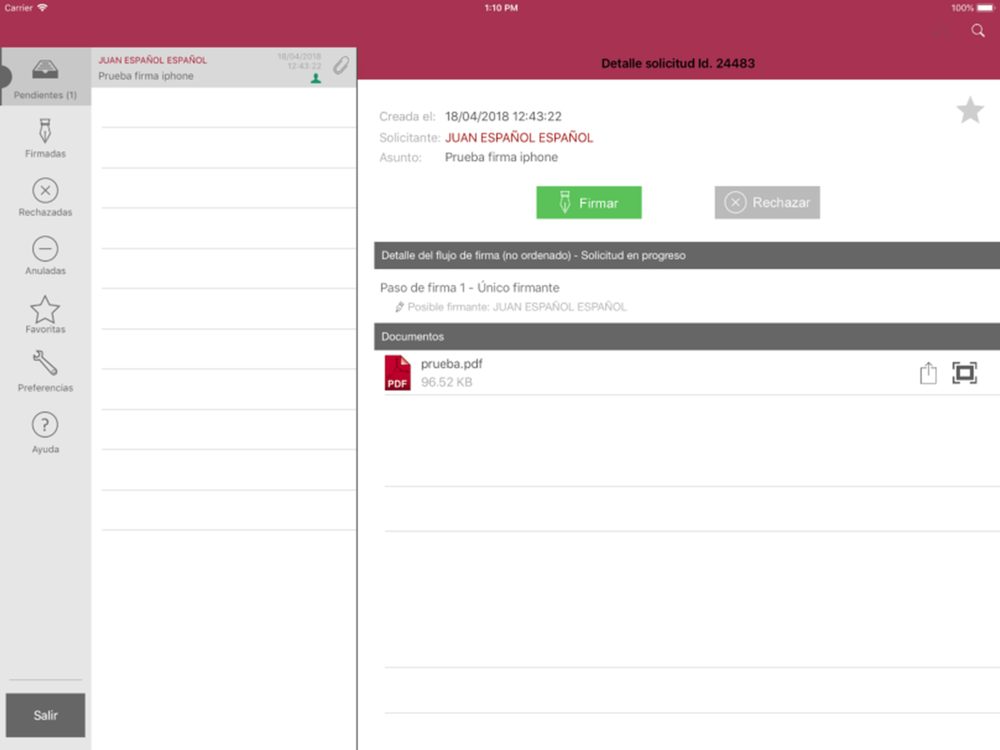Screen dimensions: 1000x750
Task: Click the search magnifier icon
Action: (978, 31)
